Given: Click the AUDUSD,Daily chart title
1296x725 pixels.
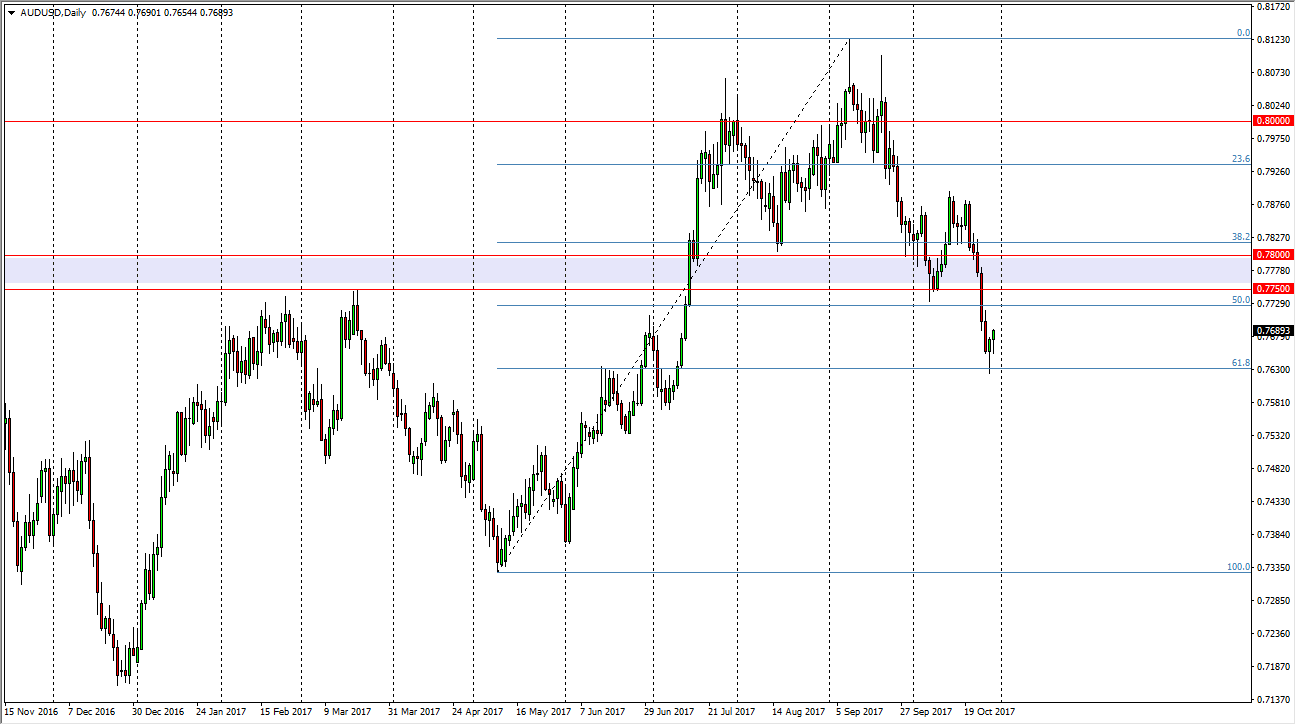Looking at the screenshot, I should point(52,13).
